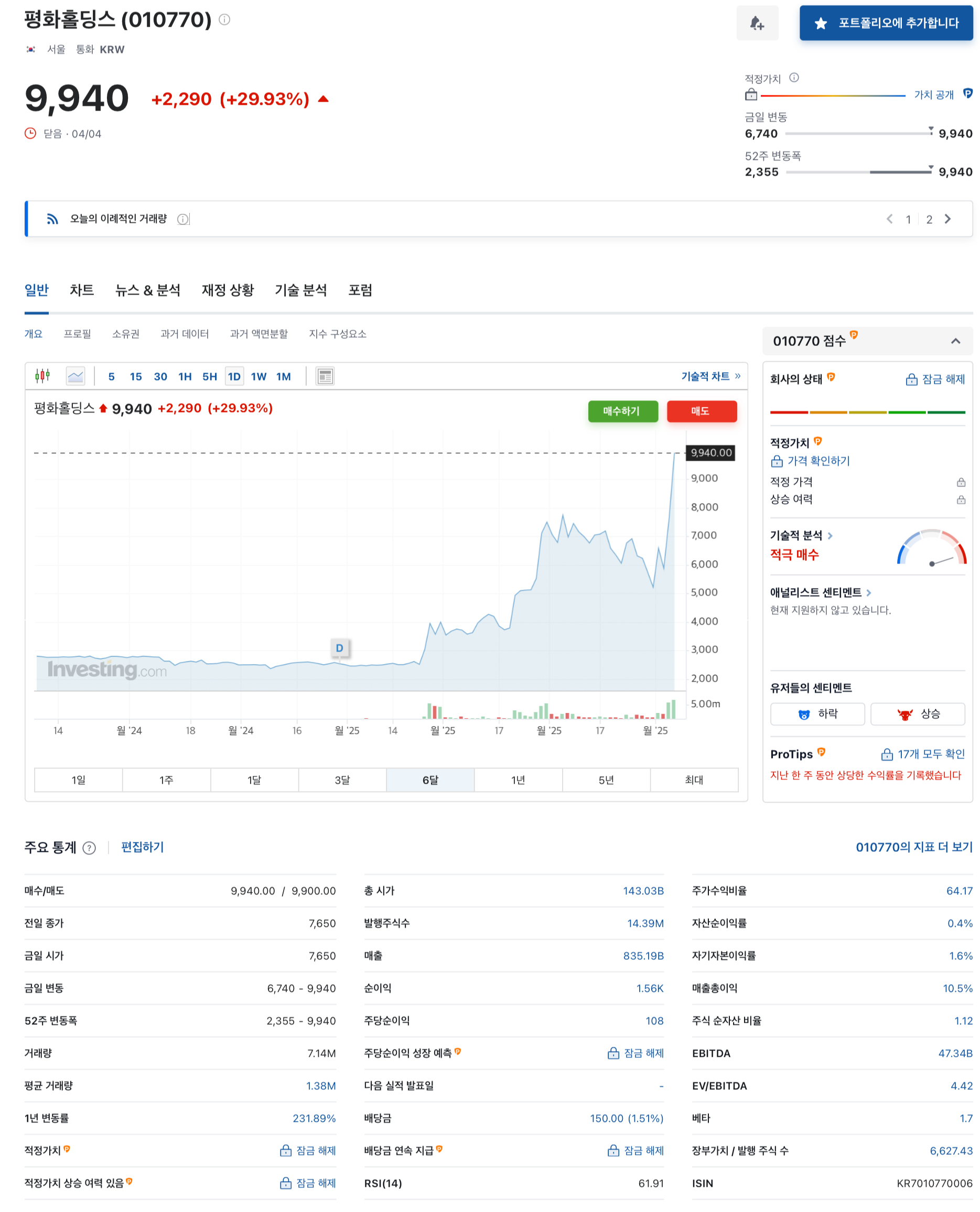Open 010770의 지표 더 보기 link

(x=914, y=847)
